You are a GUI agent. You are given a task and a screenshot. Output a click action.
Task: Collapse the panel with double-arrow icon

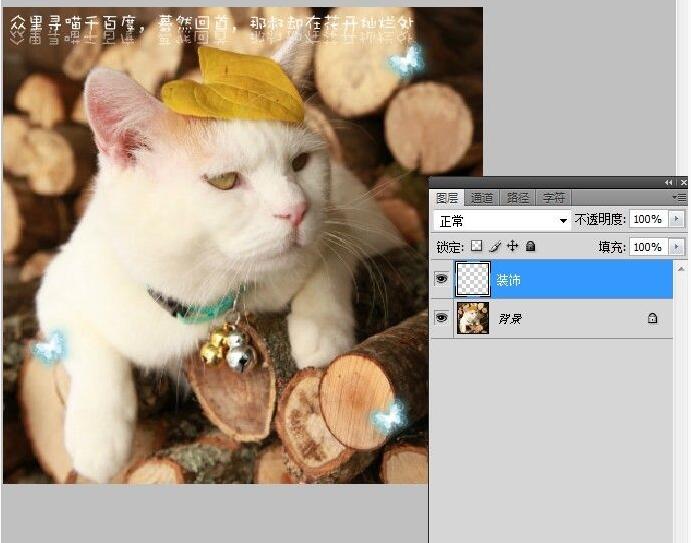[669, 182]
